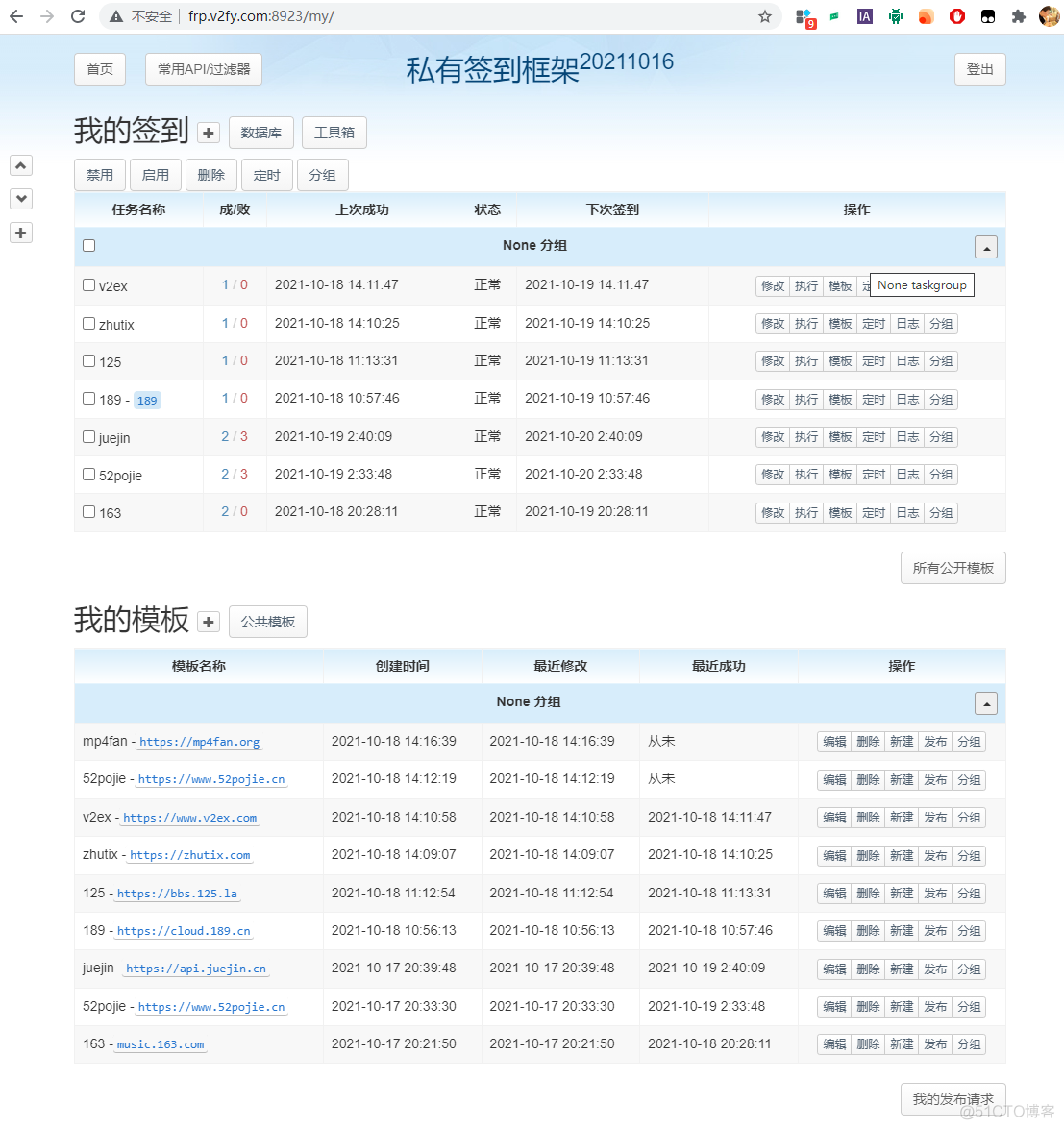
Task: Check the v2ex task checkbox
Action: pos(88,285)
